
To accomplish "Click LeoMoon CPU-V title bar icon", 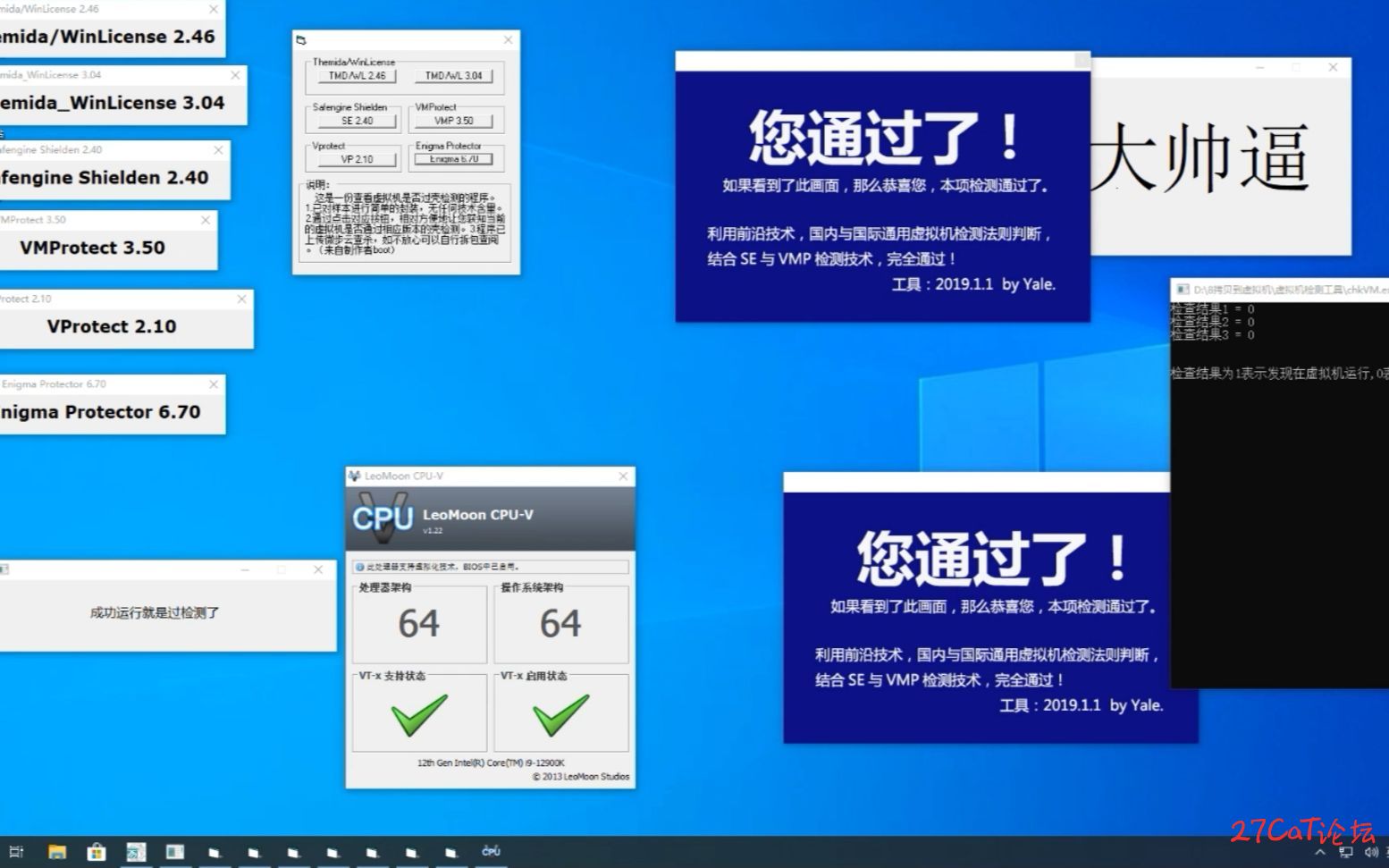I will pyautogui.click(x=354, y=476).
